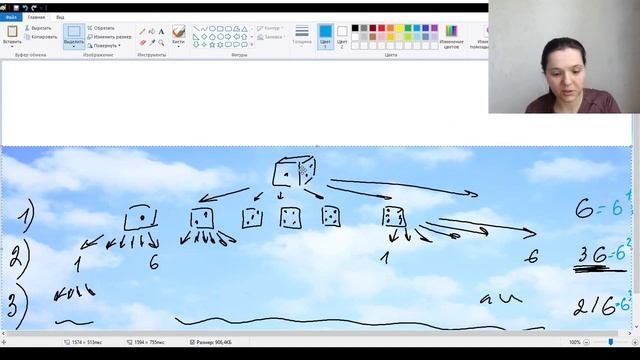Open the Контур outline dropdown

click(271, 28)
